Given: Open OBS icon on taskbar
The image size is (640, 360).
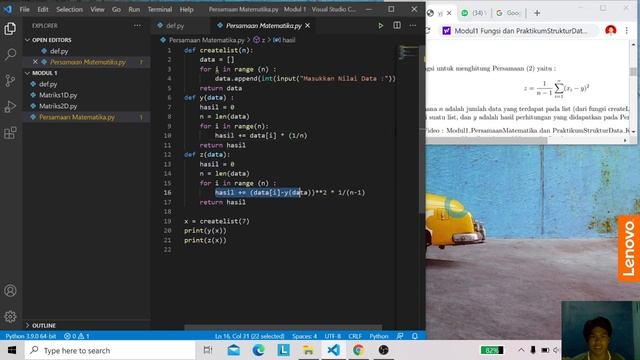Looking at the screenshot, I should pyautogui.click(x=383, y=350).
